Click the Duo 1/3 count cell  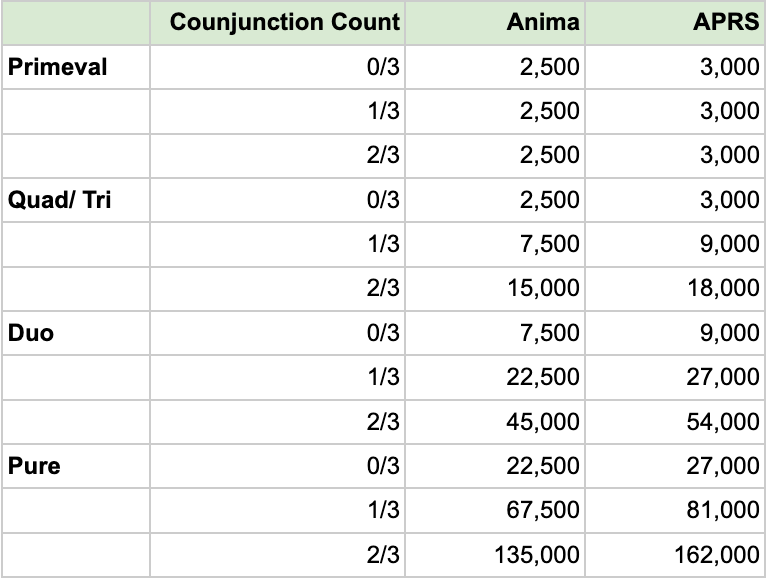pyautogui.click(x=277, y=377)
